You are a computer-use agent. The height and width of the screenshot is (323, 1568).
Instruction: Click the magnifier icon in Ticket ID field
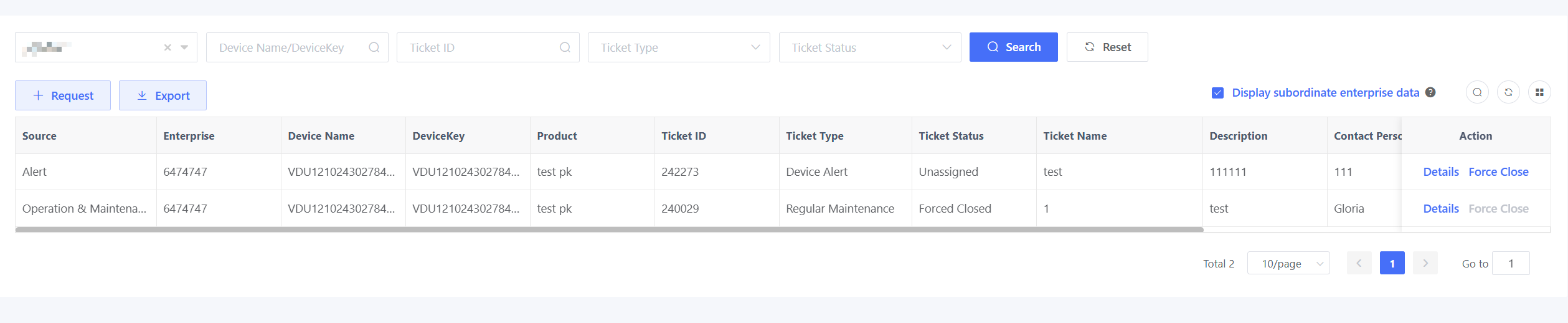click(565, 47)
